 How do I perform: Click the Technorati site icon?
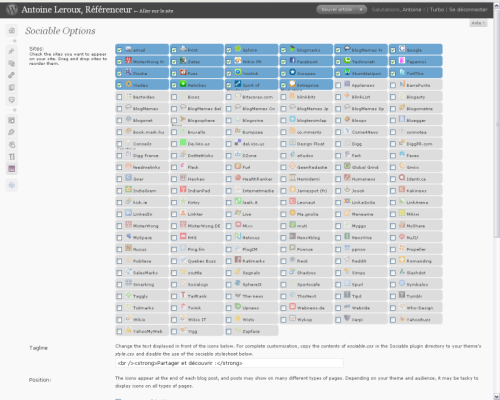(x=347, y=61)
